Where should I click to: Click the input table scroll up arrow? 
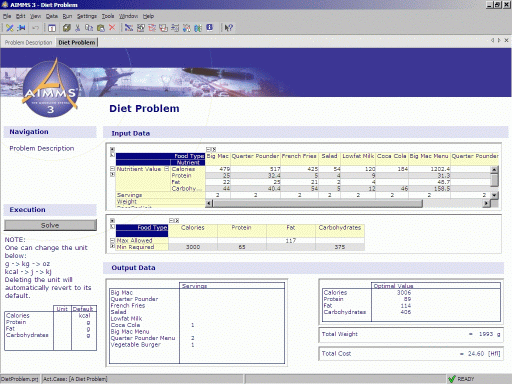495,170
